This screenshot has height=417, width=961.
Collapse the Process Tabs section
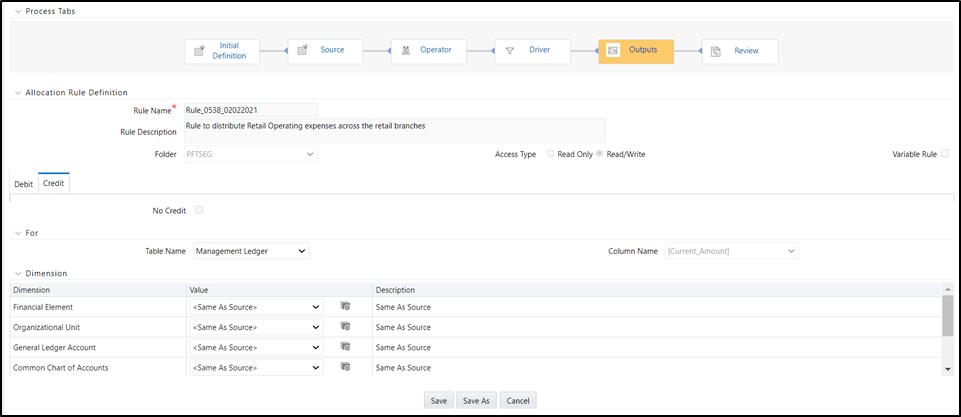(17, 11)
